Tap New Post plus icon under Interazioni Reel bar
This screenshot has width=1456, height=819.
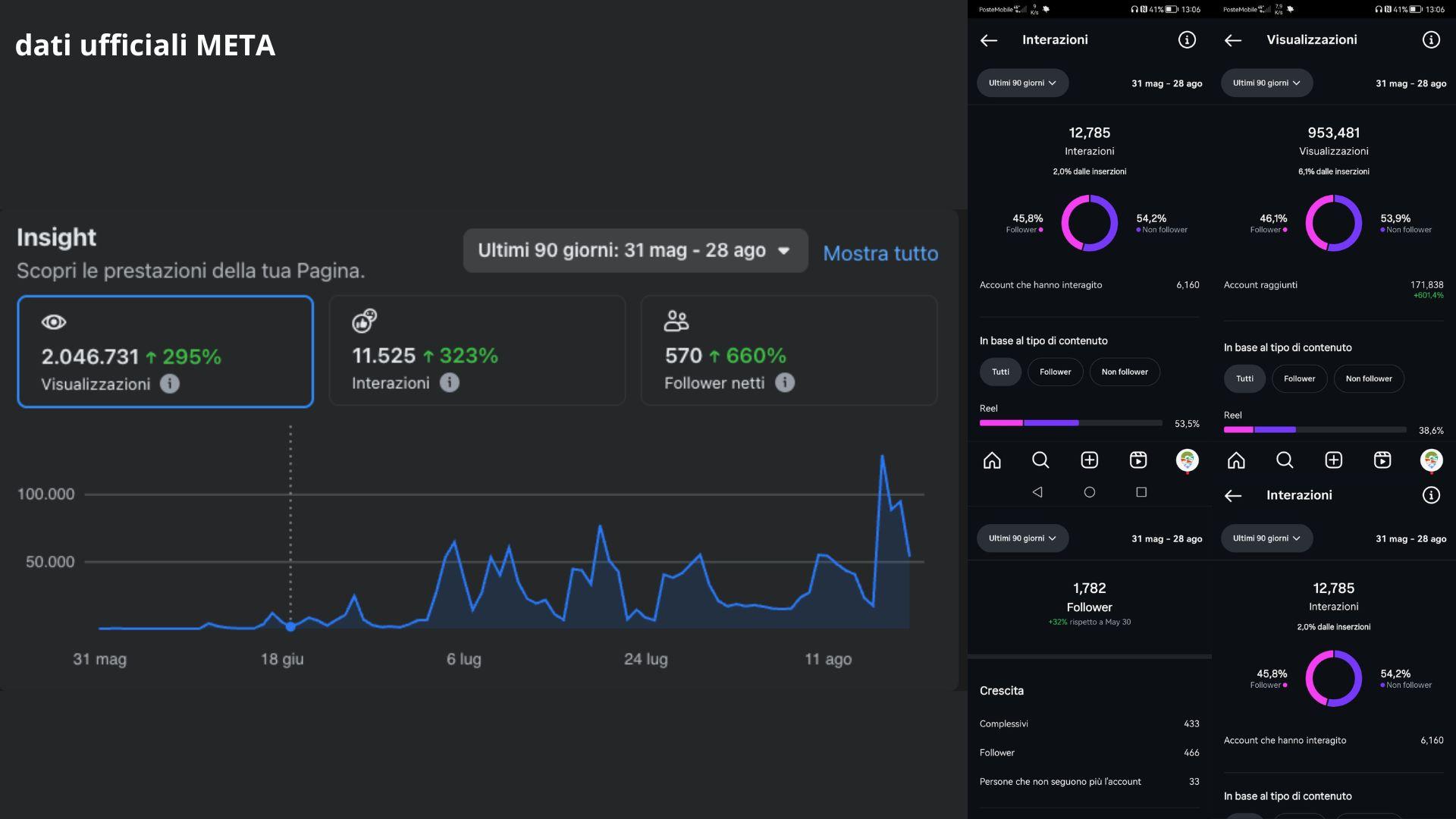(1090, 460)
